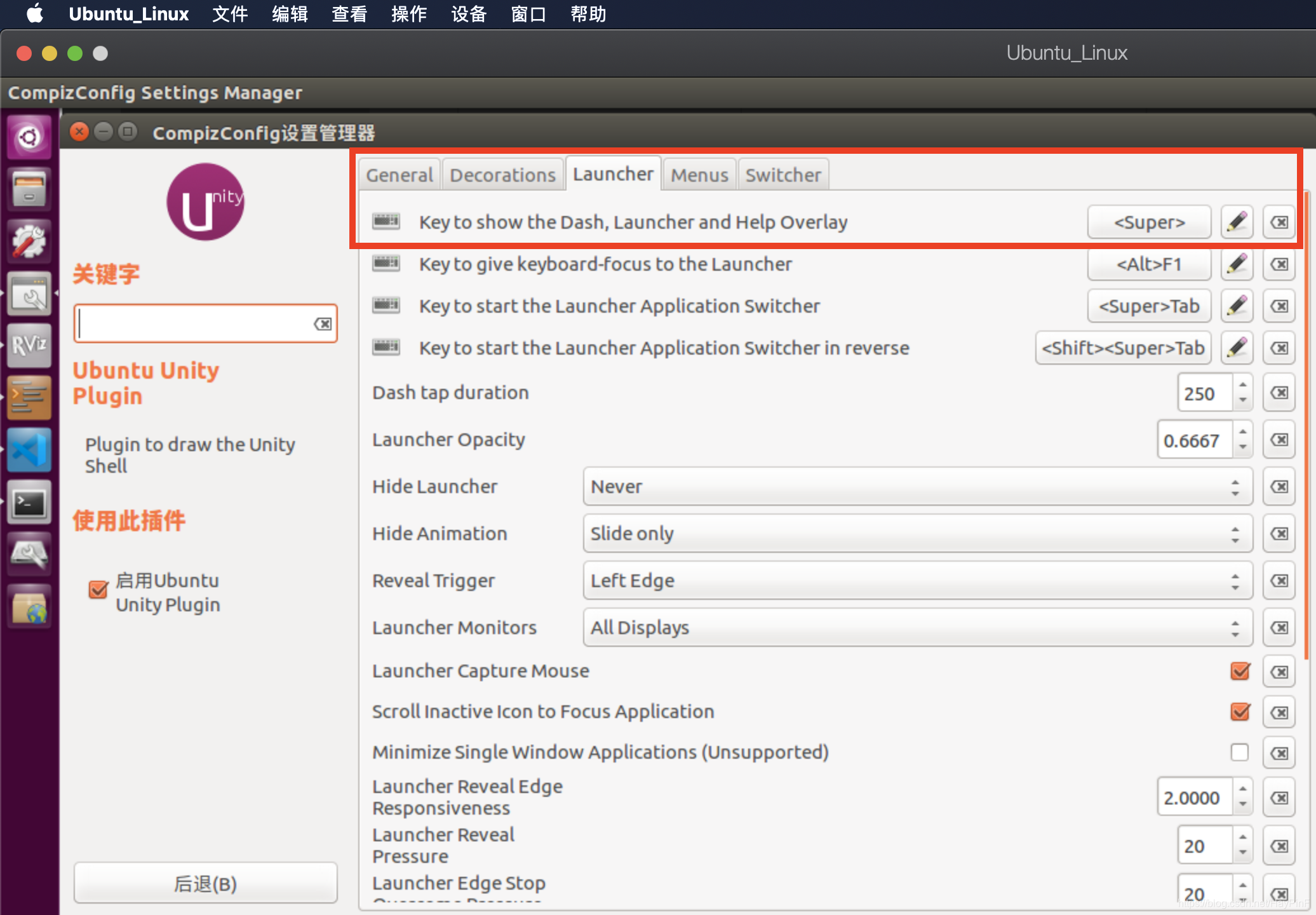
Task: Uncheck the enable Ubuntu Unity Plugin box
Action: 98,590
